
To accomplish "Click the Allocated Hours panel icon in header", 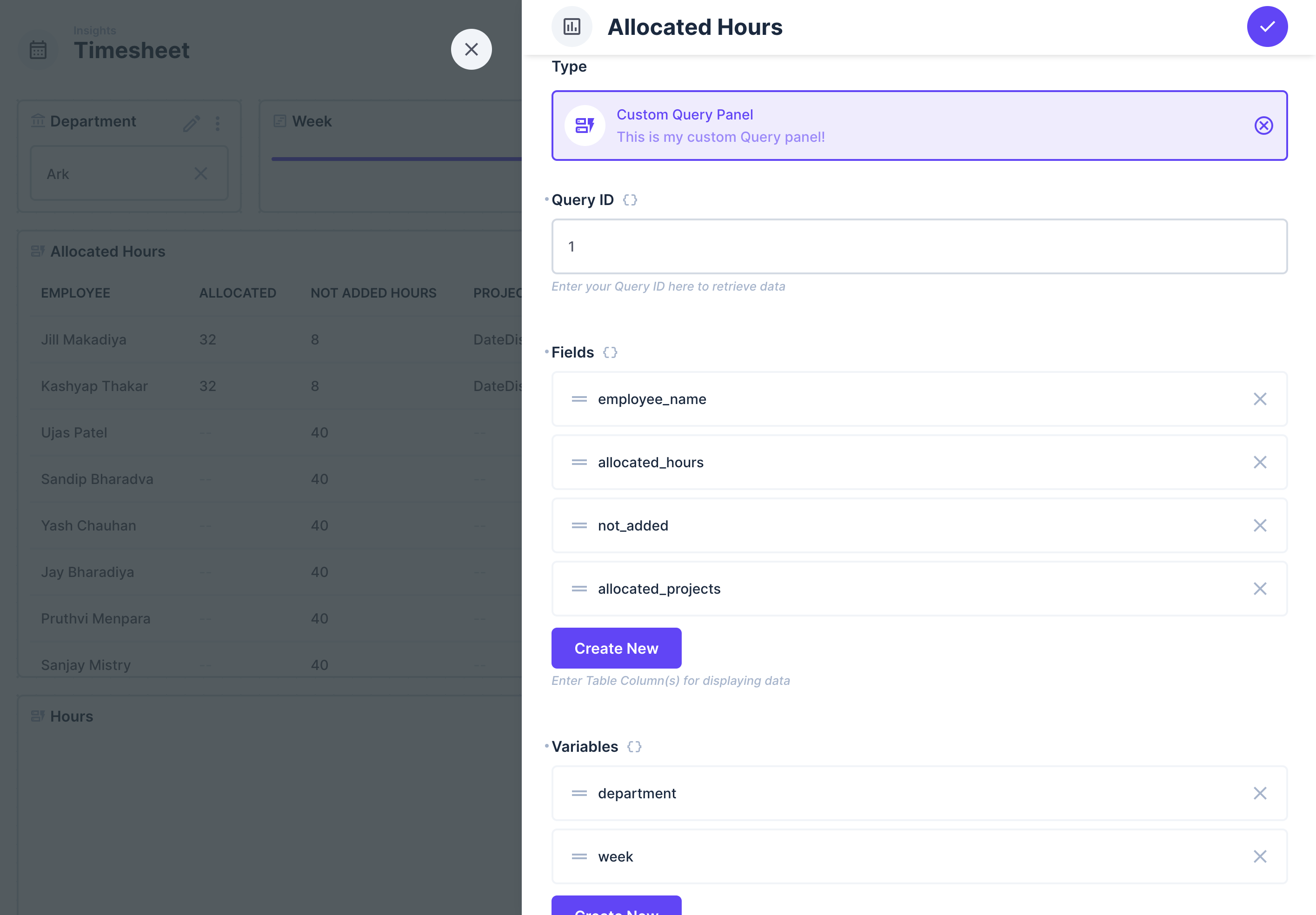I will (x=572, y=27).
